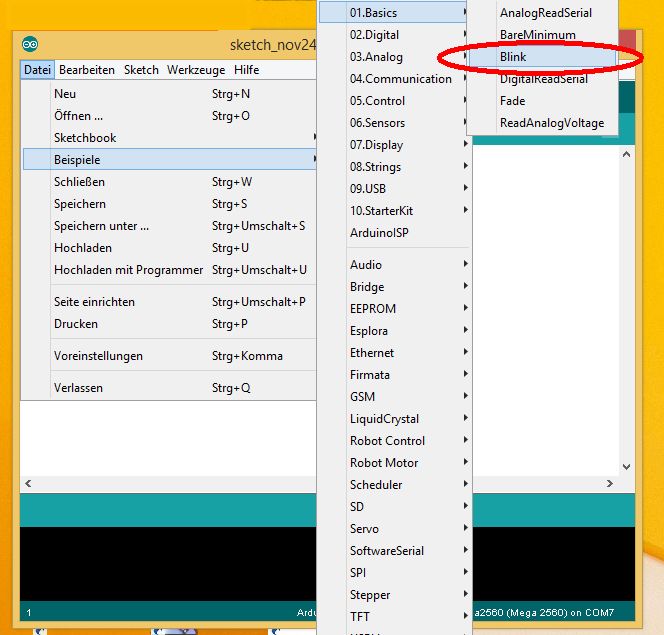This screenshot has width=664, height=635.
Task: Expand 07.Display examples submenu
Action: [x=395, y=145]
